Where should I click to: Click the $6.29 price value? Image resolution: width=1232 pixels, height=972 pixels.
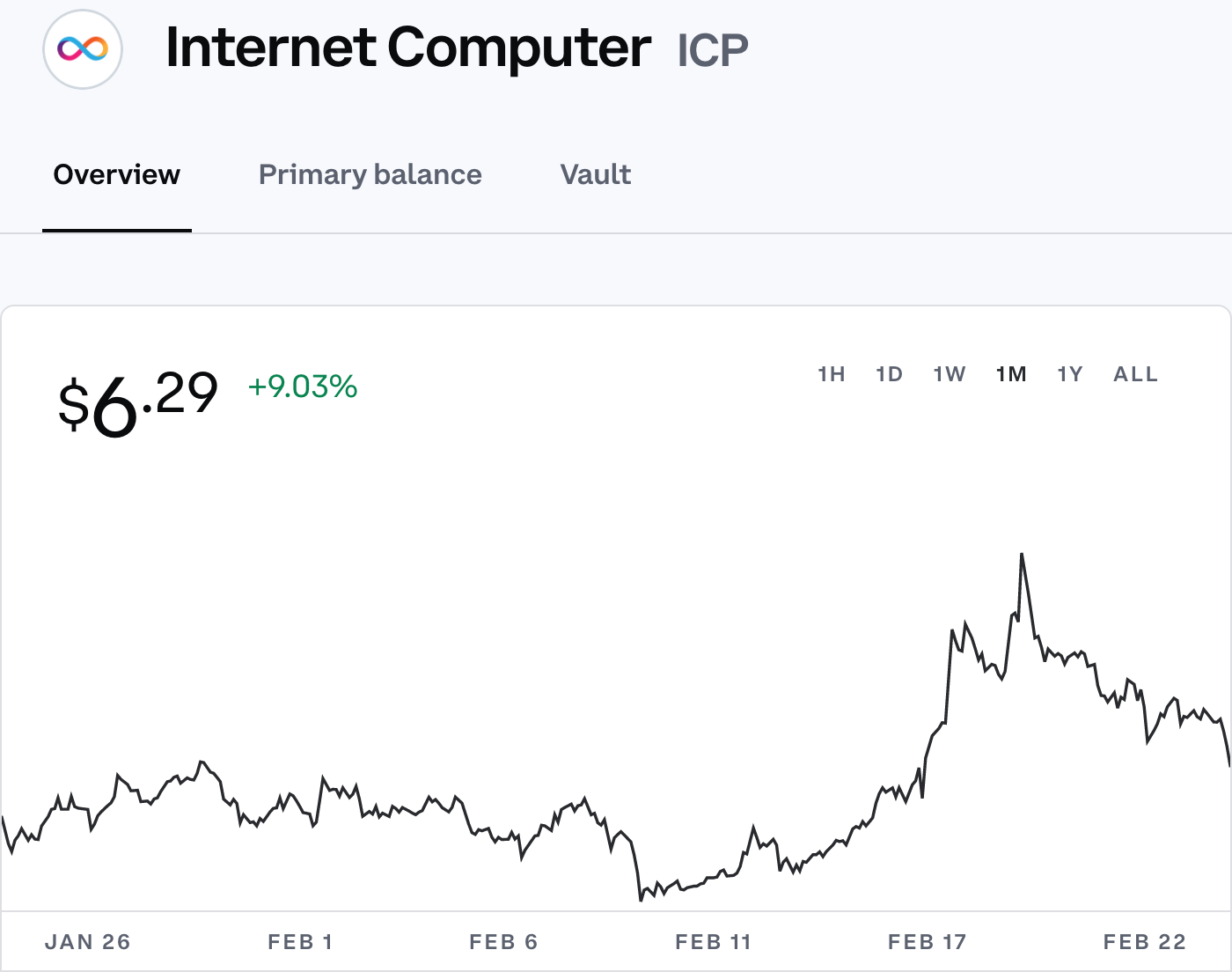(138, 403)
